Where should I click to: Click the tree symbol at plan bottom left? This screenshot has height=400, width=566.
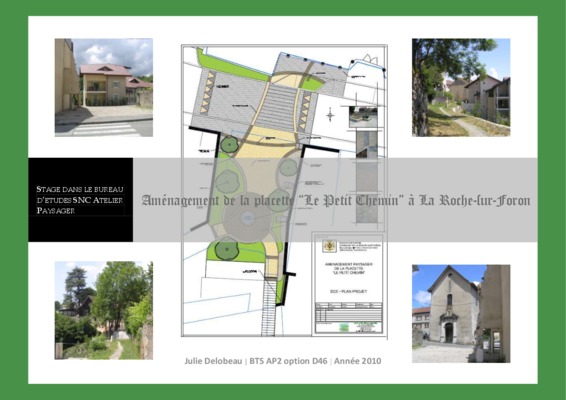coord(227,249)
